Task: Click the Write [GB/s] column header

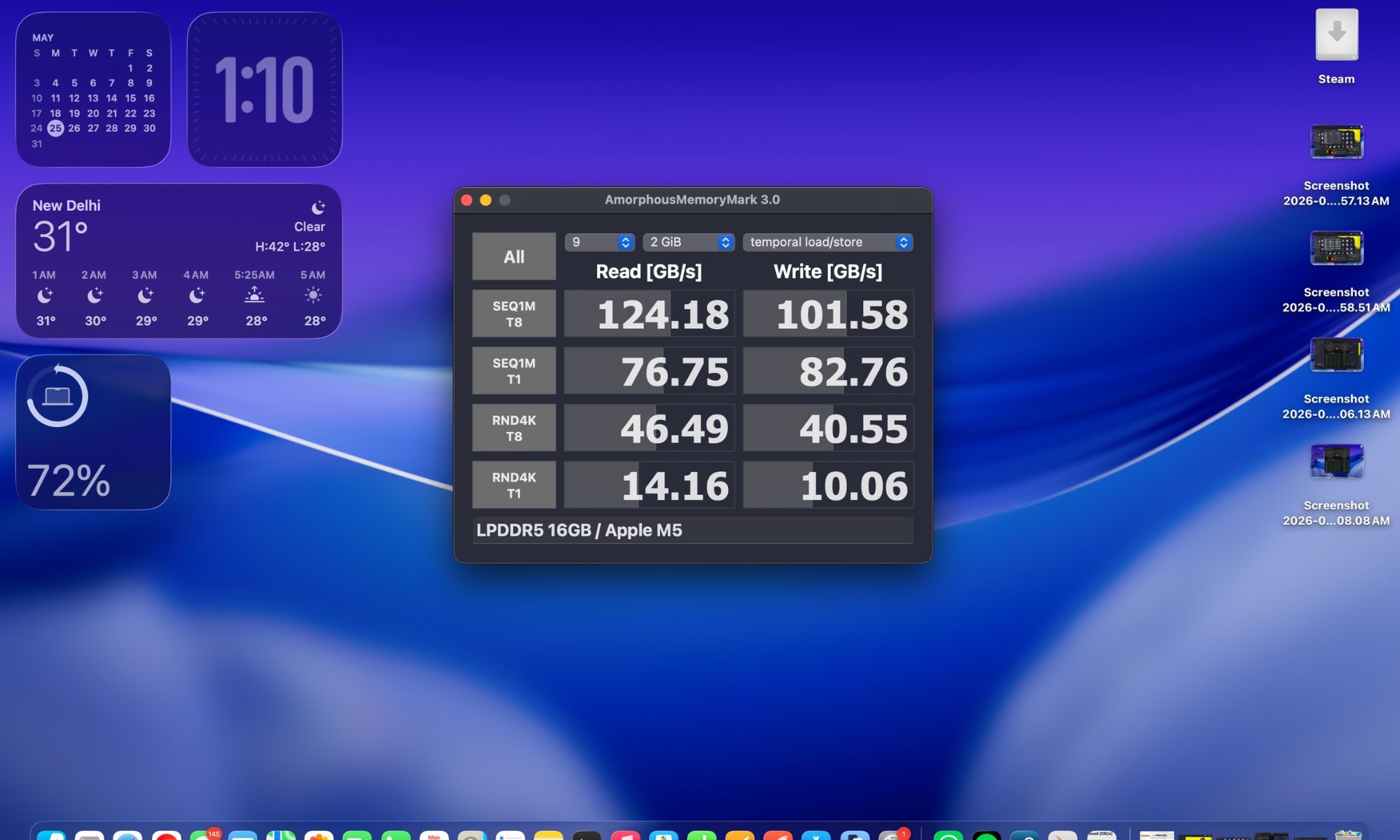Action: (828, 272)
